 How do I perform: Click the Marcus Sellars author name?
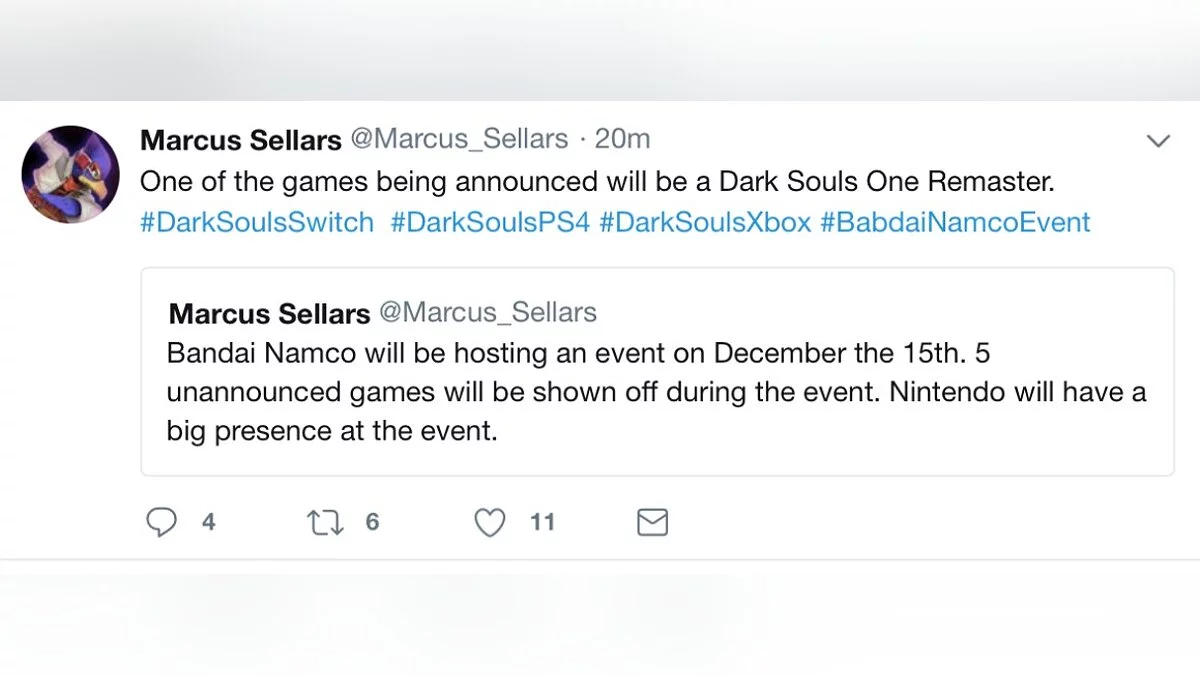click(x=240, y=140)
